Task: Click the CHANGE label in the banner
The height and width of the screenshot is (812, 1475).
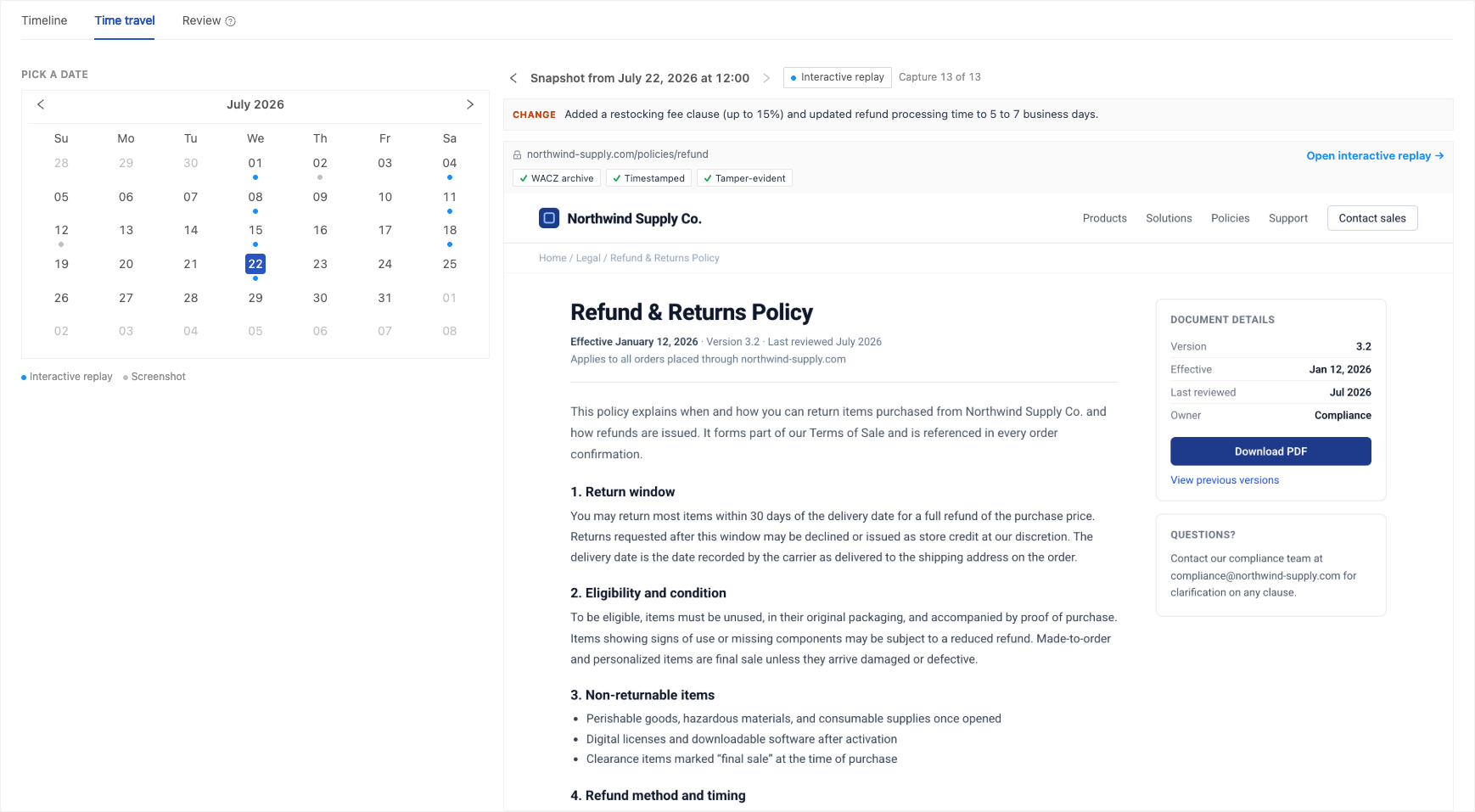Action: coord(534,115)
